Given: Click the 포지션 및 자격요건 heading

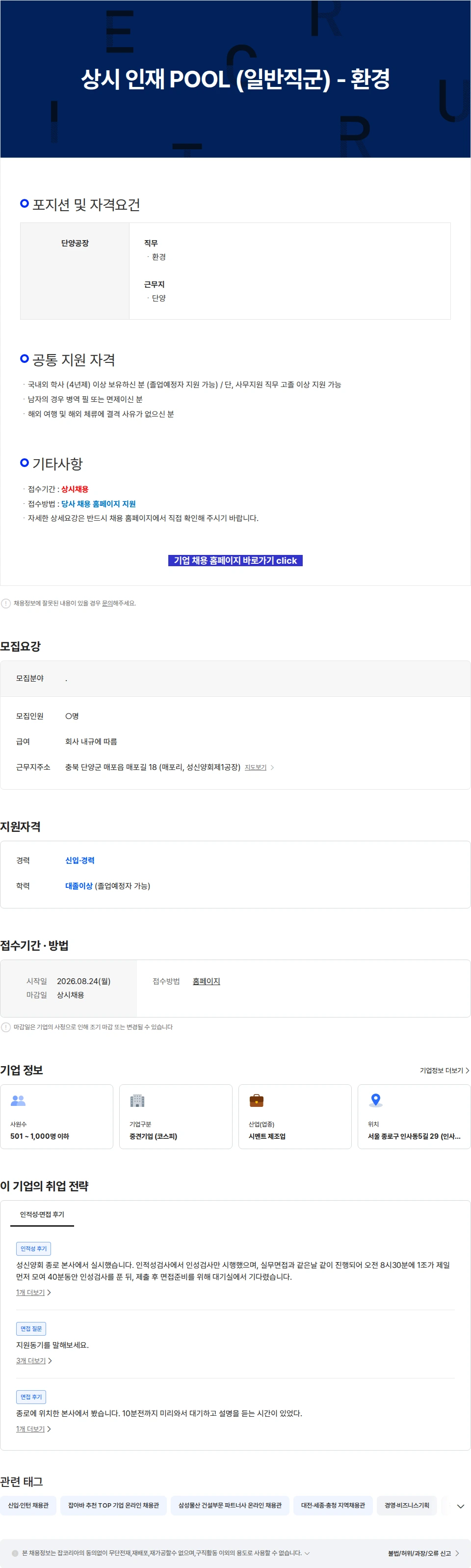Looking at the screenshot, I should click(86, 204).
